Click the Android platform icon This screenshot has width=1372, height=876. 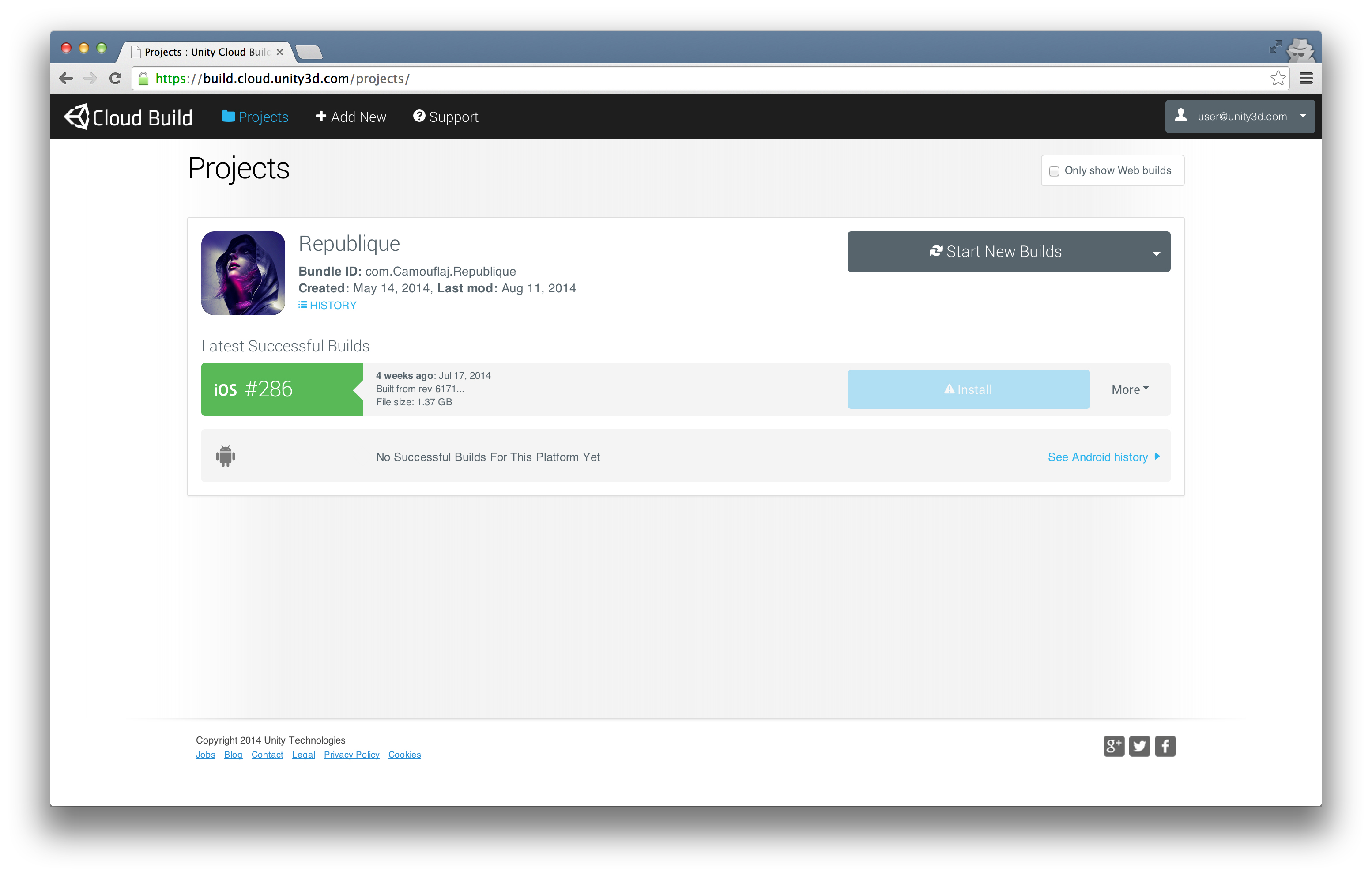coord(226,456)
